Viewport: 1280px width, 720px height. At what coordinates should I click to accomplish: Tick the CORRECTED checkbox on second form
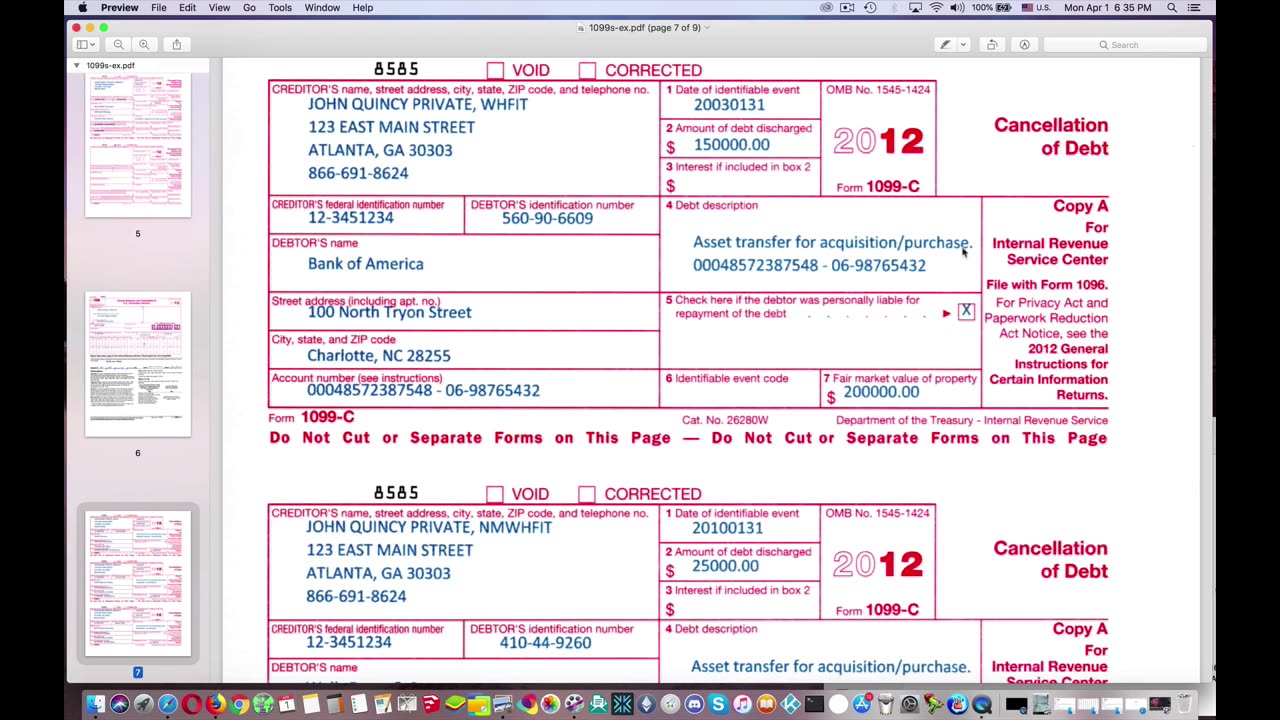click(x=586, y=494)
